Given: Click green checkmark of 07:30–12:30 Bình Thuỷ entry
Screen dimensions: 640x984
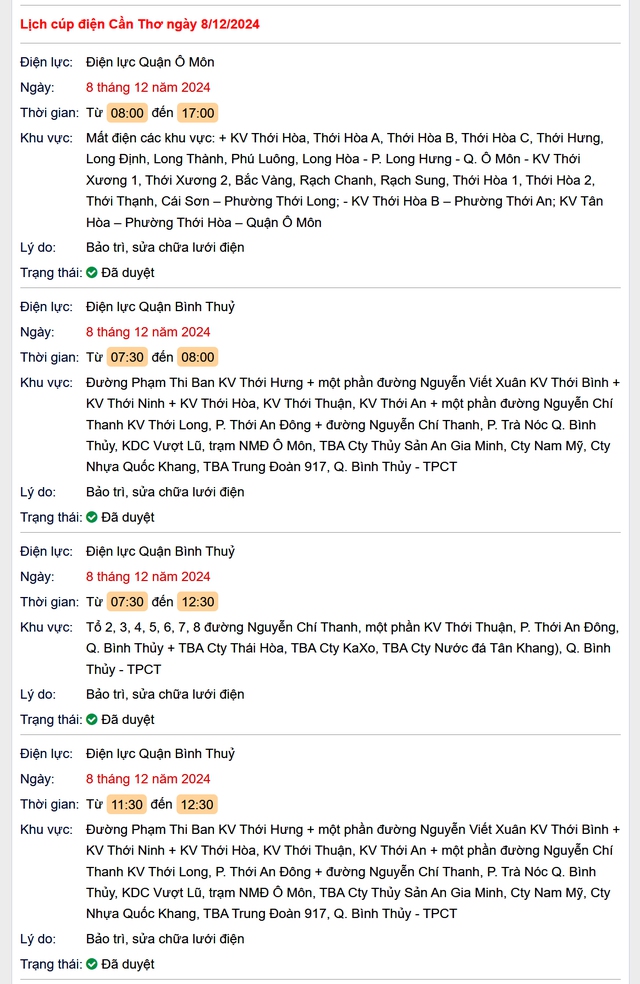Looking at the screenshot, I should [x=92, y=719].
